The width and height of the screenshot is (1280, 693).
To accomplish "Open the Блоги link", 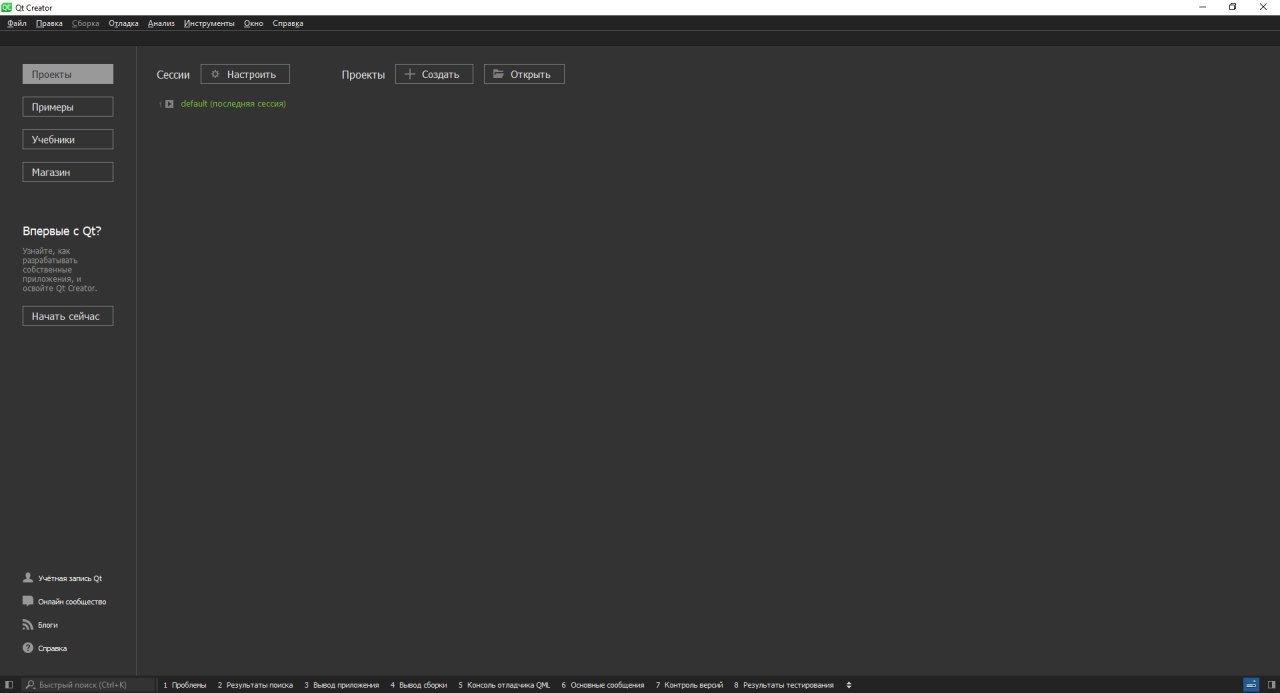I will [x=48, y=625].
